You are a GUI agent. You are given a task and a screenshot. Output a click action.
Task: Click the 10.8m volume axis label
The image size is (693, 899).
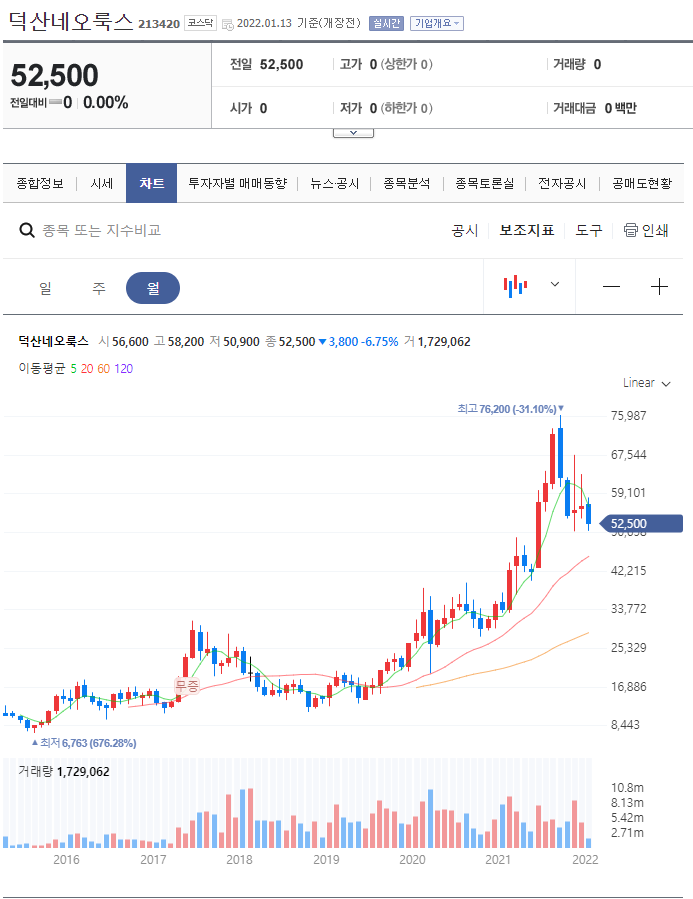[x=627, y=788]
